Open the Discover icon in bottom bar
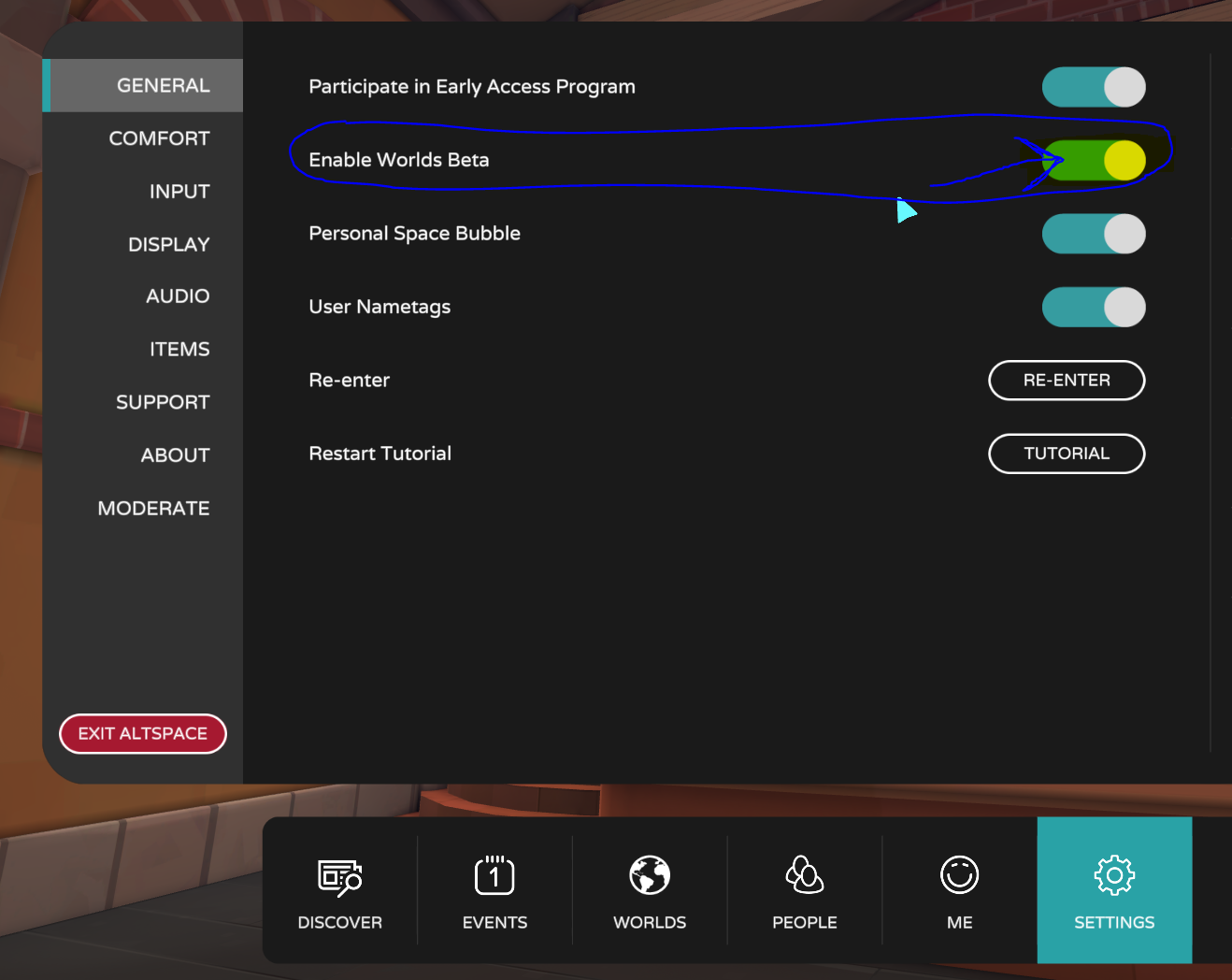Image resolution: width=1232 pixels, height=980 pixels. coord(339,877)
